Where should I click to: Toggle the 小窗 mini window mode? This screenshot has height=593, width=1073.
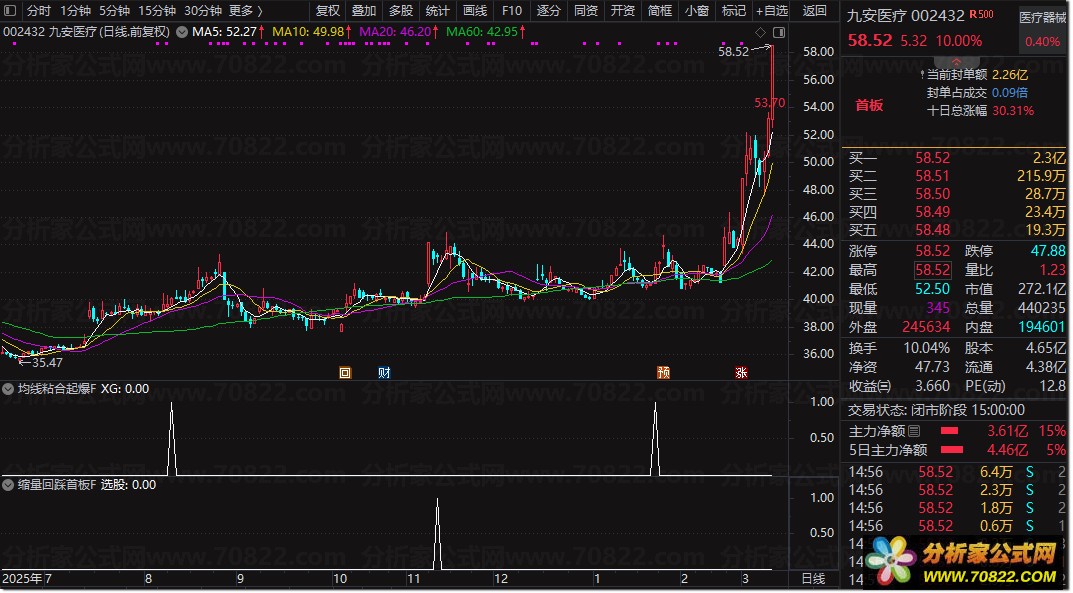[696, 11]
